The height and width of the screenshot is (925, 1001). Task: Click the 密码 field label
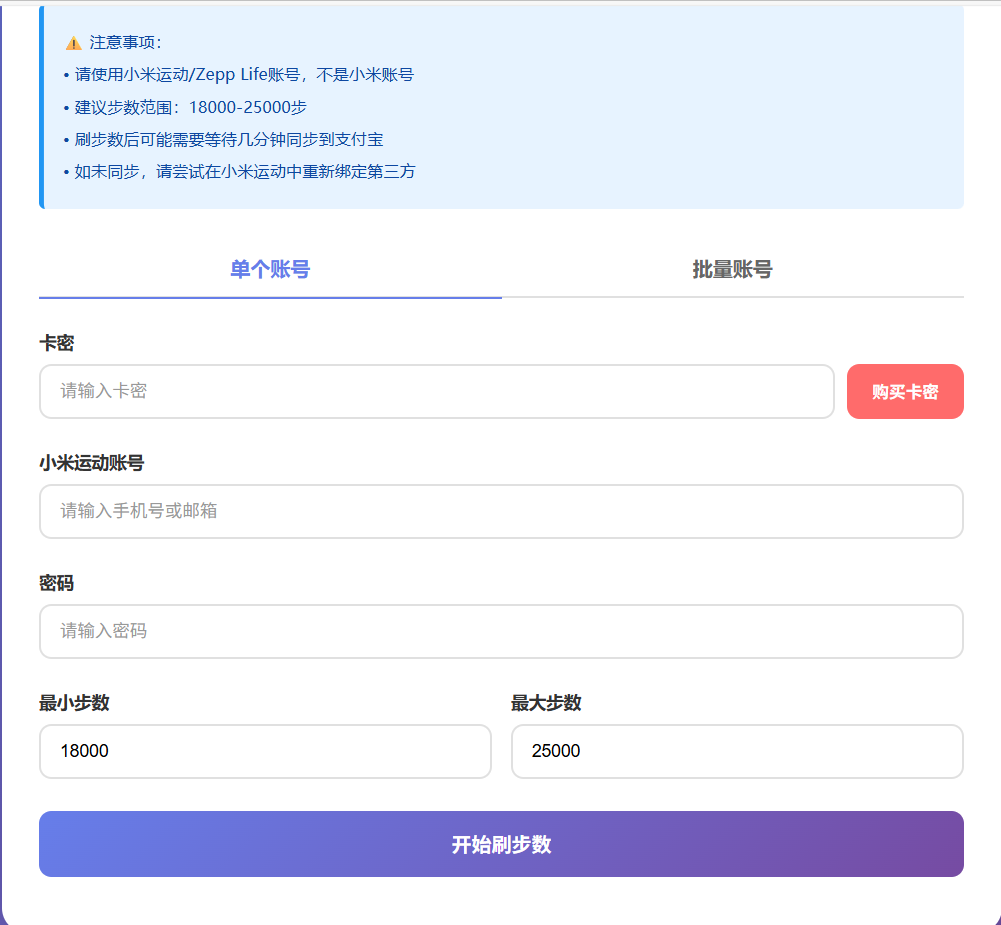point(56,583)
